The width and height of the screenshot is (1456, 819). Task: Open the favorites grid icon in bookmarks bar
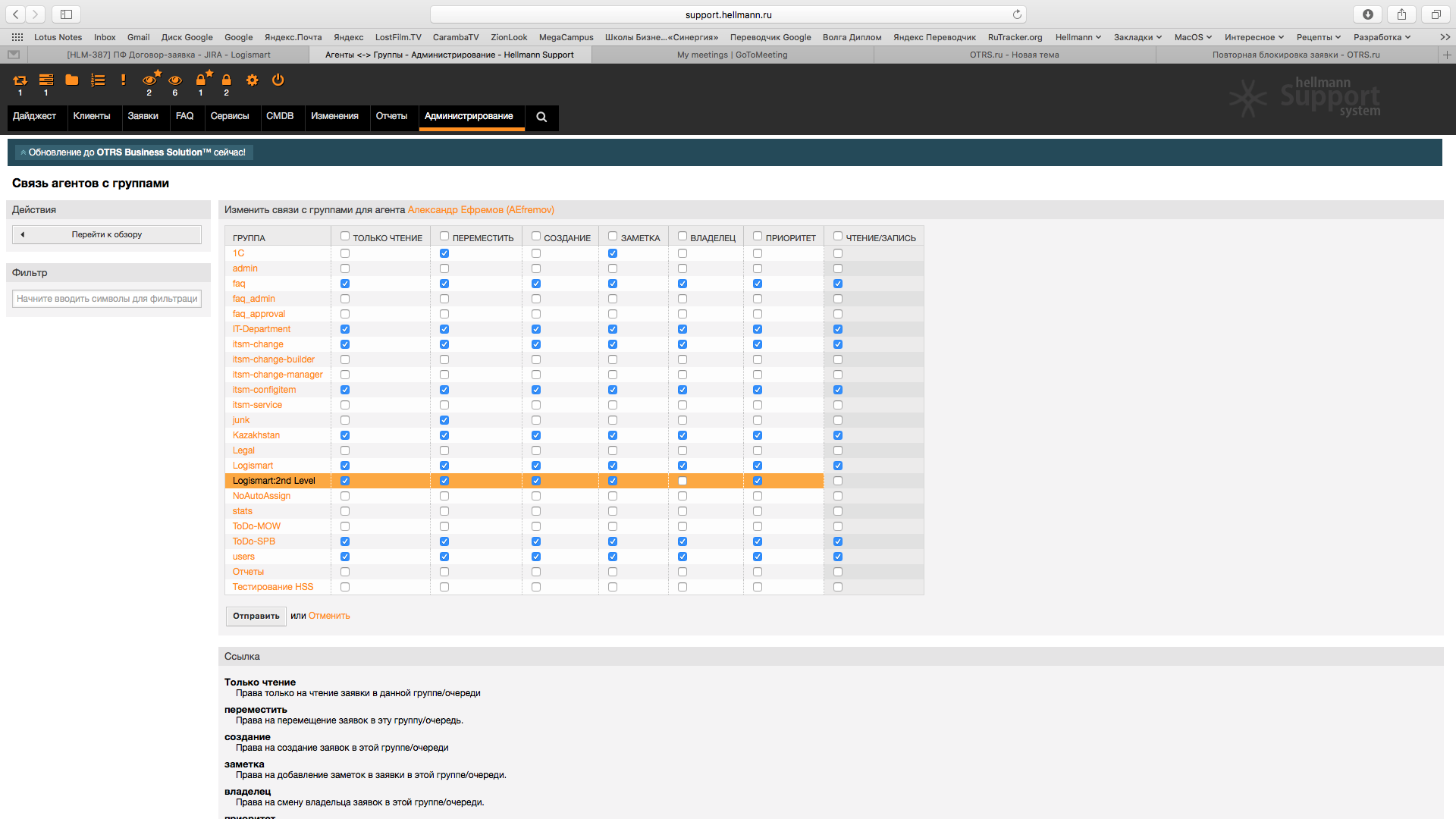[17, 37]
